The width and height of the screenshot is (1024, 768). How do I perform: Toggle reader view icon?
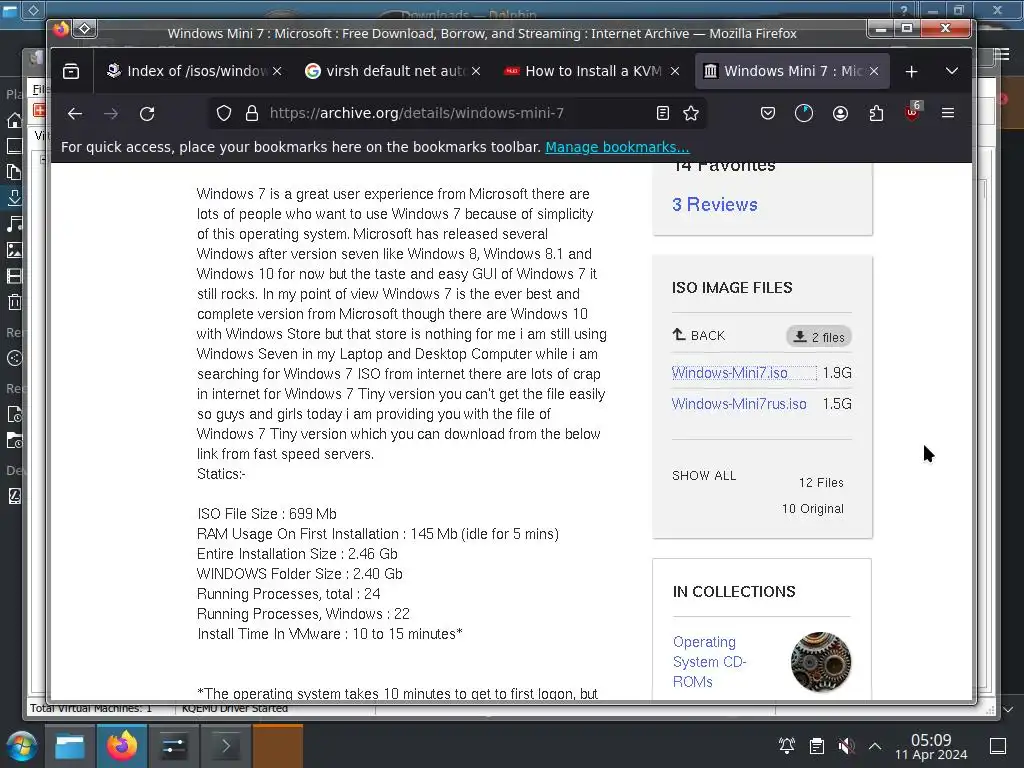[663, 114]
